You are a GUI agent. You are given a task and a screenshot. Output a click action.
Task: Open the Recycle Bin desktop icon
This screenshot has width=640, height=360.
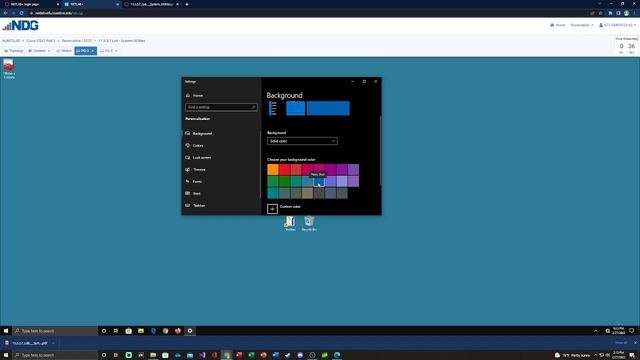click(x=309, y=223)
